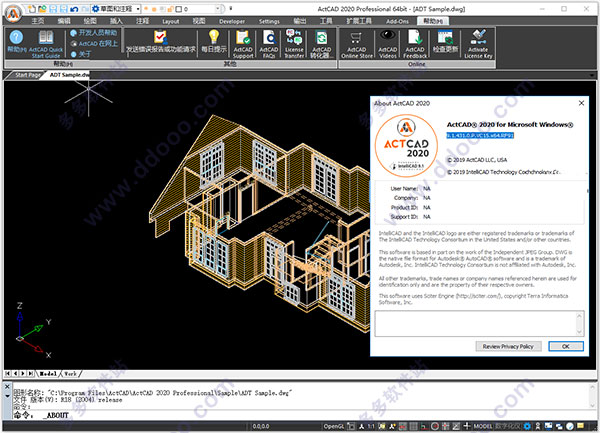The image size is (600, 433).
Task: Click the 1:1 annotation scale in status bar
Action: point(371,426)
